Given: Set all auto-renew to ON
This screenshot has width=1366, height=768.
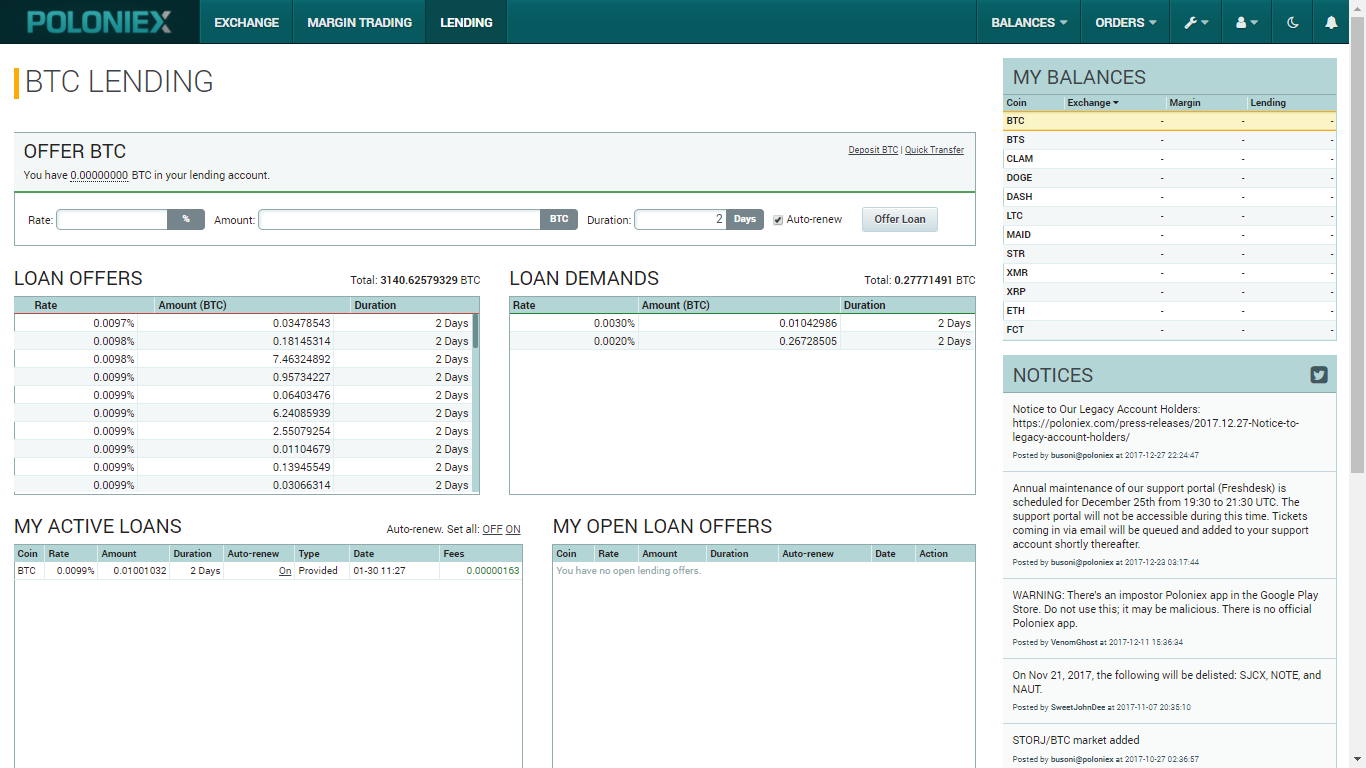Looking at the screenshot, I should tap(513, 529).
